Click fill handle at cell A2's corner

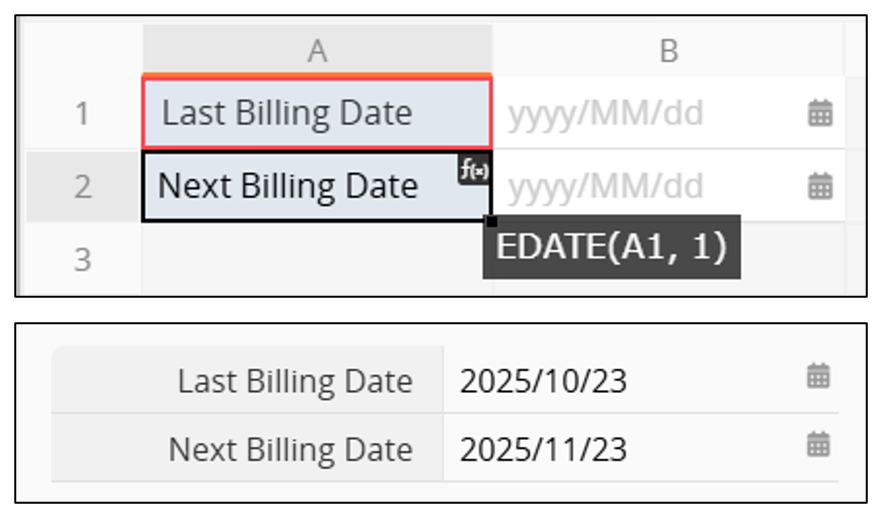pos(490,221)
